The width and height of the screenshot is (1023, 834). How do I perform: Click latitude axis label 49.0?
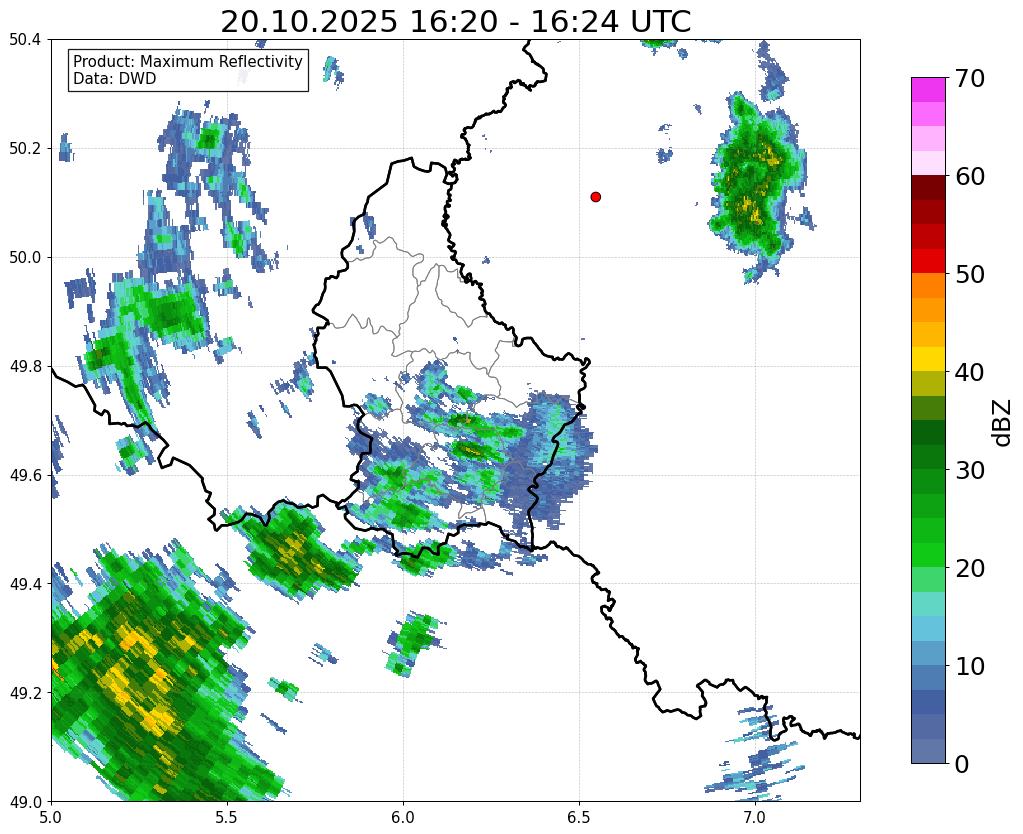click(x=25, y=802)
